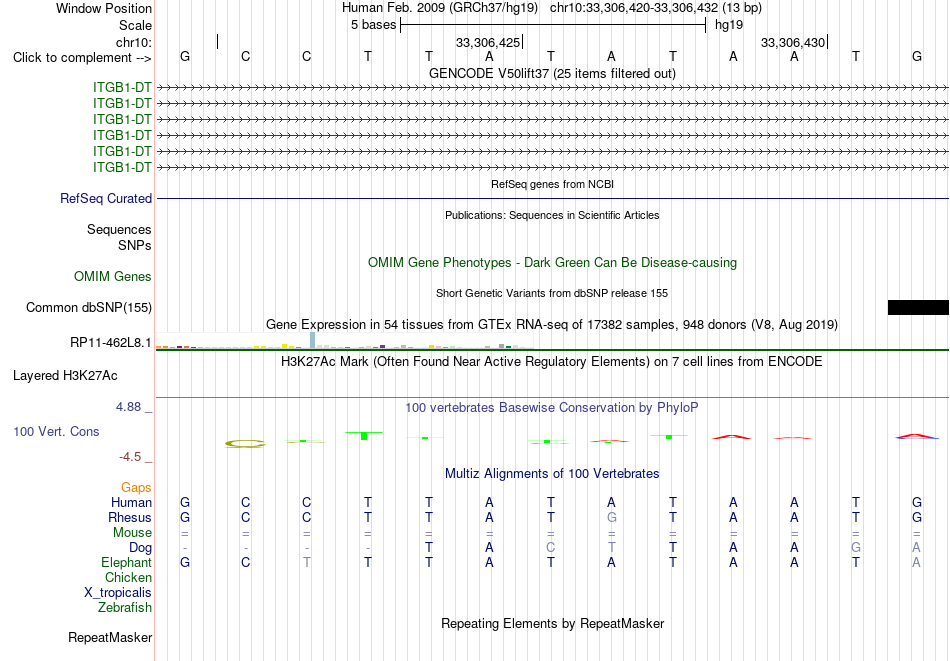Click the SNPs track label
Screen dimensions: 950x661
point(135,245)
